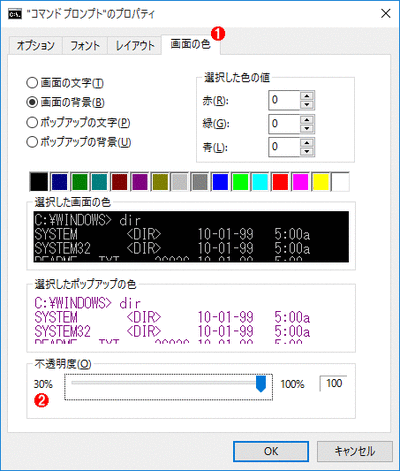
Task: Increase the 赤(R) value with up arrow
Action: click(x=307, y=96)
